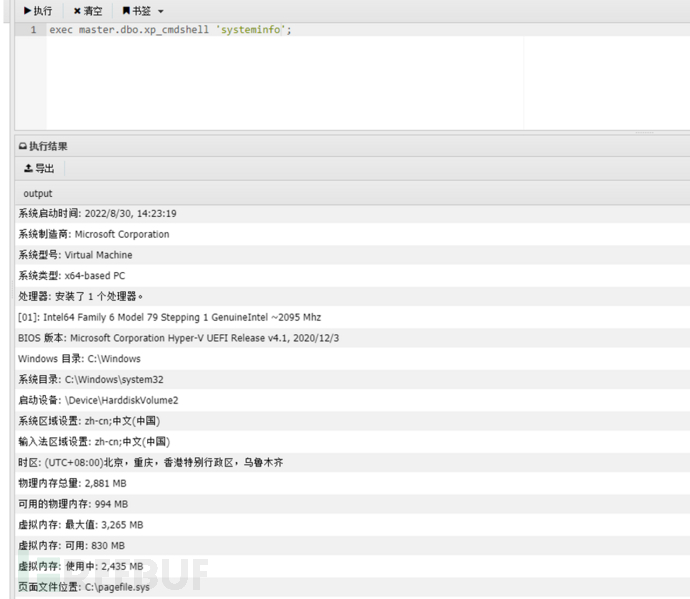
Task: Select row 系统目录: C:\Windows\system32
Action: coord(352,379)
